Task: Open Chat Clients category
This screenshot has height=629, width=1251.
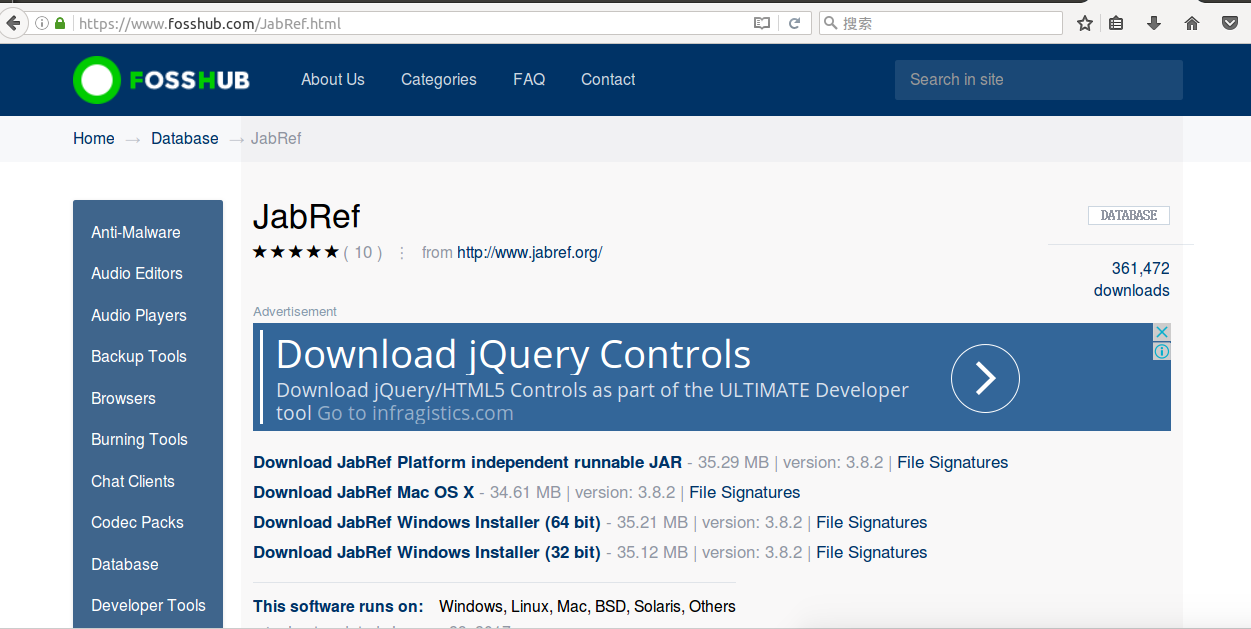Action: 133,481
